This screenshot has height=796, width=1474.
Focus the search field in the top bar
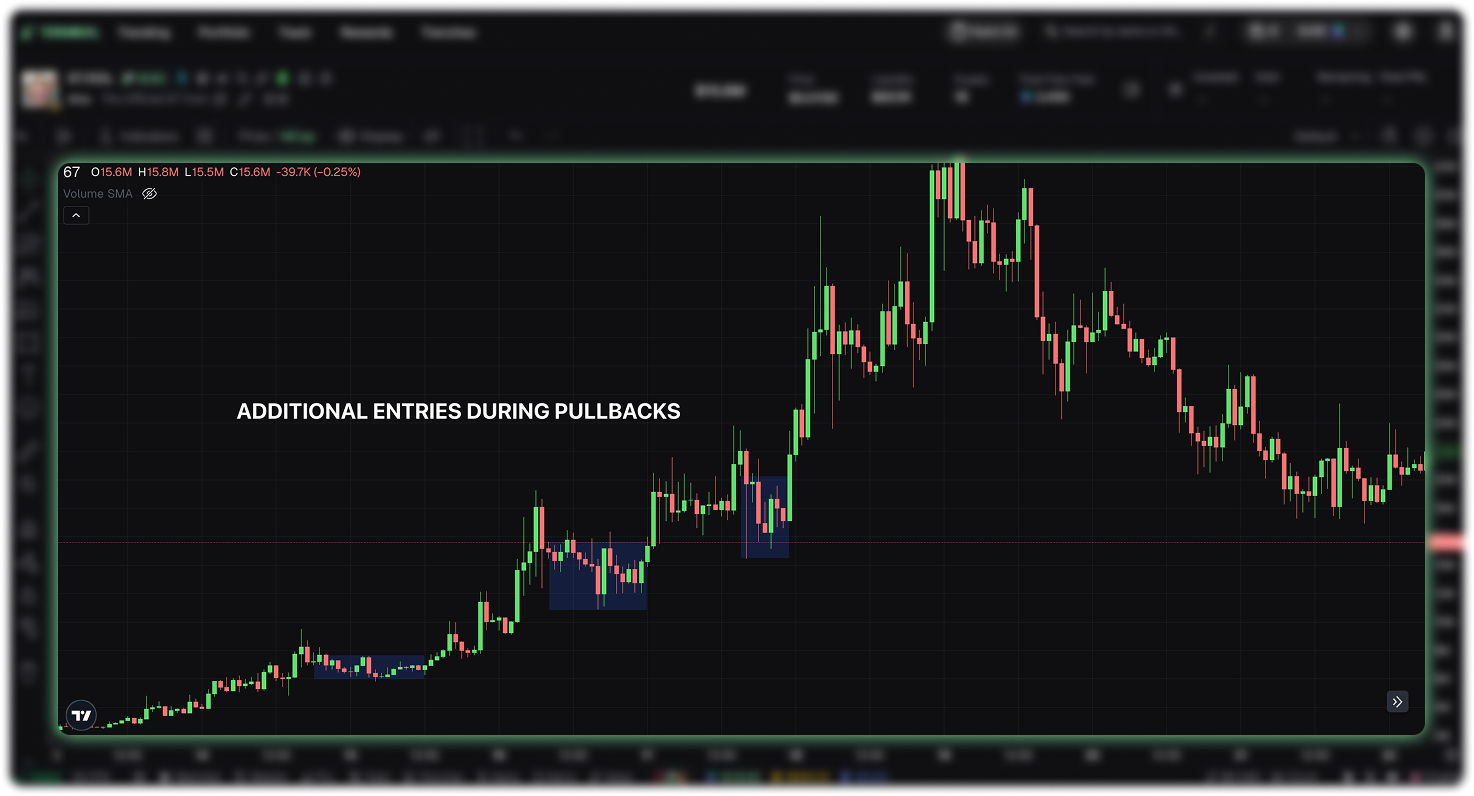click(x=1120, y=32)
